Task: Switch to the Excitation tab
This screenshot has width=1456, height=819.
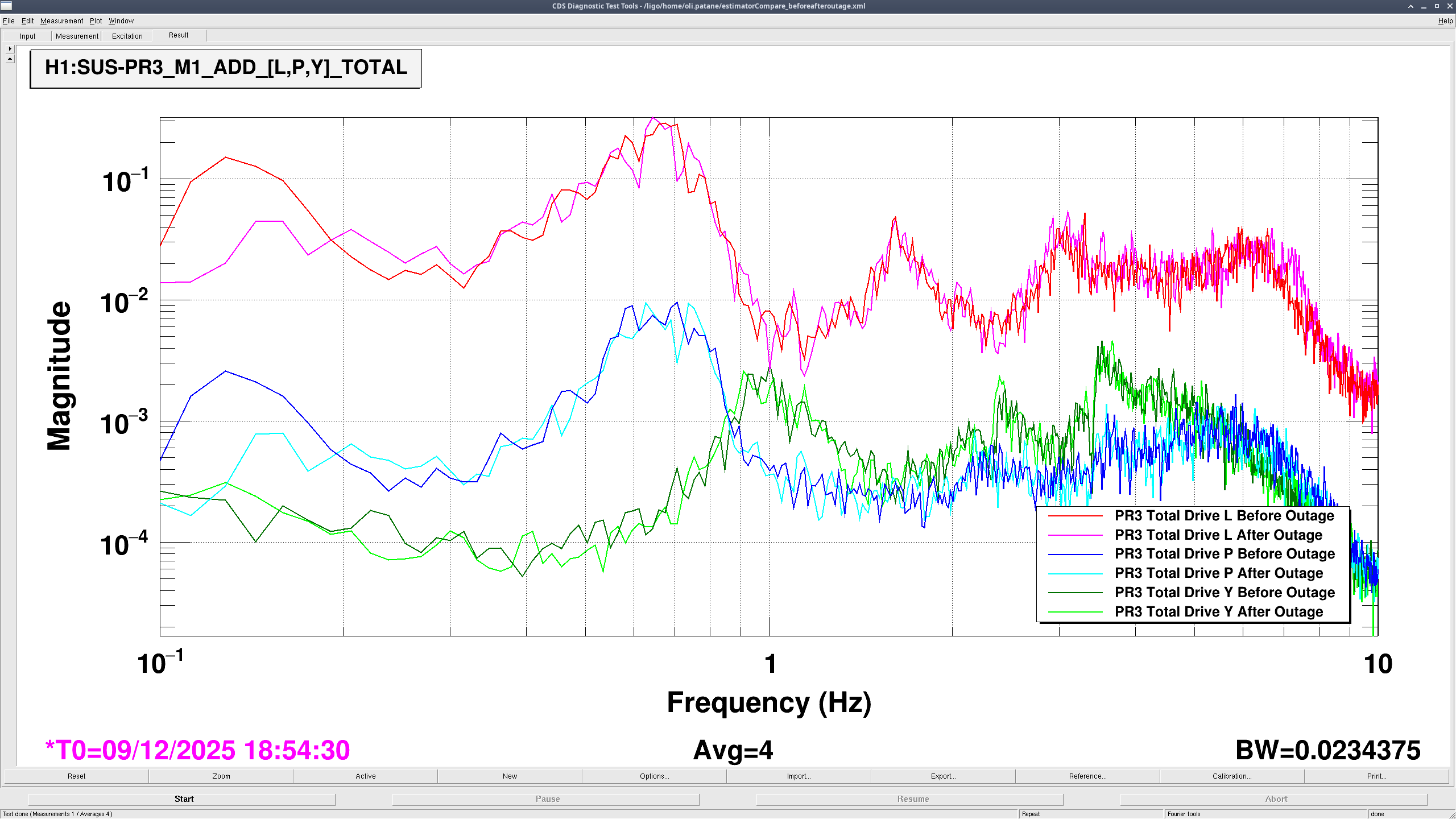Action: click(127, 36)
